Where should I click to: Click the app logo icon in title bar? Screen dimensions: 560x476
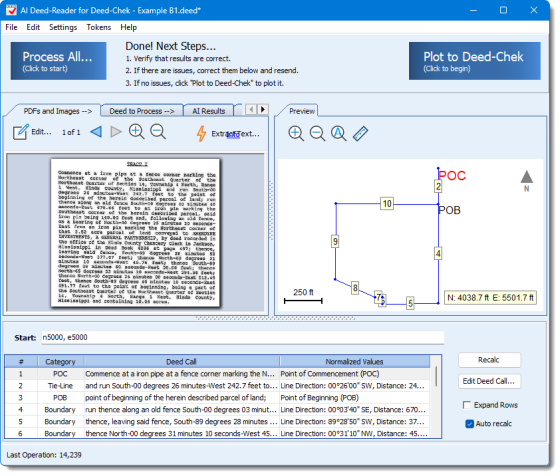coord(11,10)
